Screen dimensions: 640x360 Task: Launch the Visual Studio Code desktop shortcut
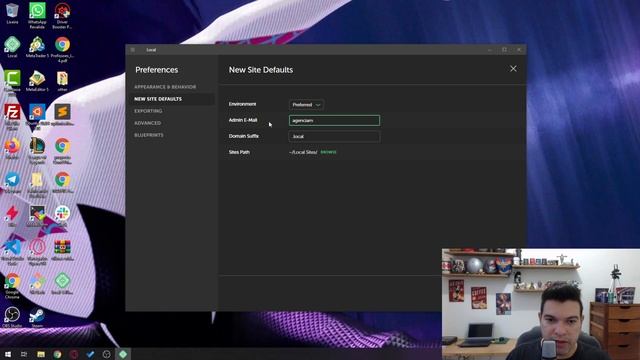point(12,251)
